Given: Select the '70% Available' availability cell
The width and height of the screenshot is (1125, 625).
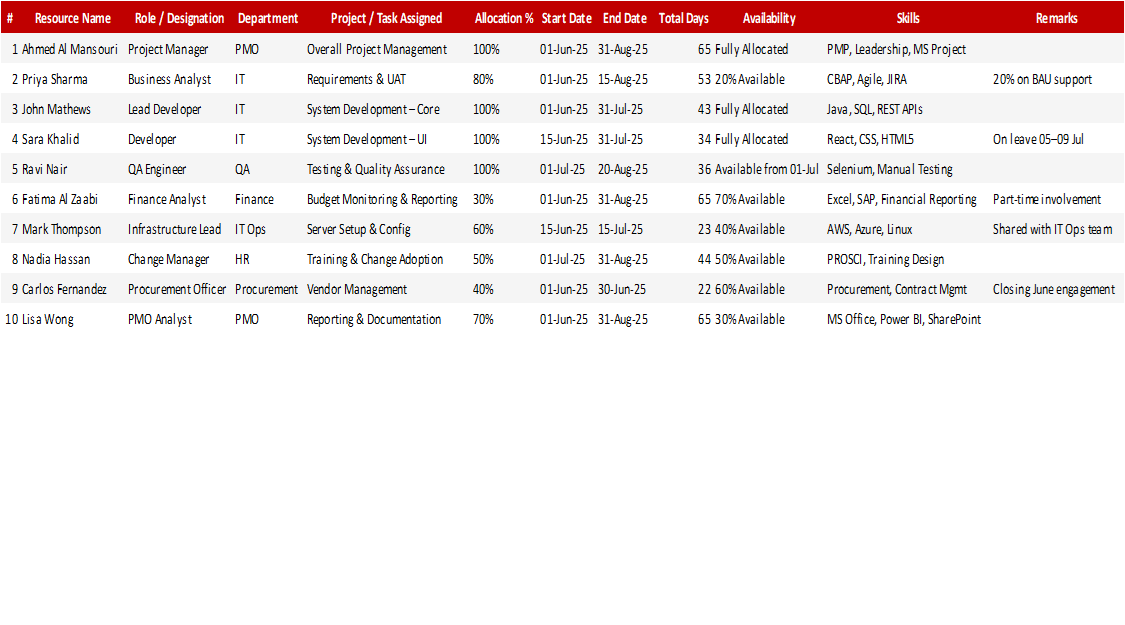Looking at the screenshot, I should pyautogui.click(x=750, y=199).
